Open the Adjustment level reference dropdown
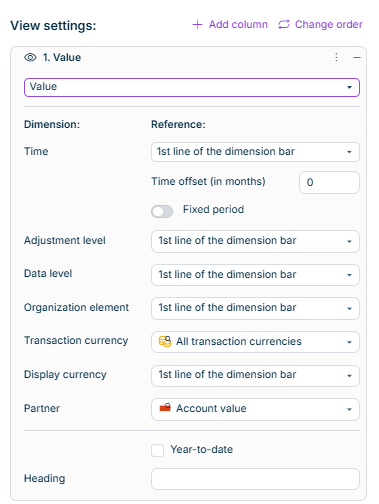This screenshot has width=379, height=504. click(x=255, y=241)
